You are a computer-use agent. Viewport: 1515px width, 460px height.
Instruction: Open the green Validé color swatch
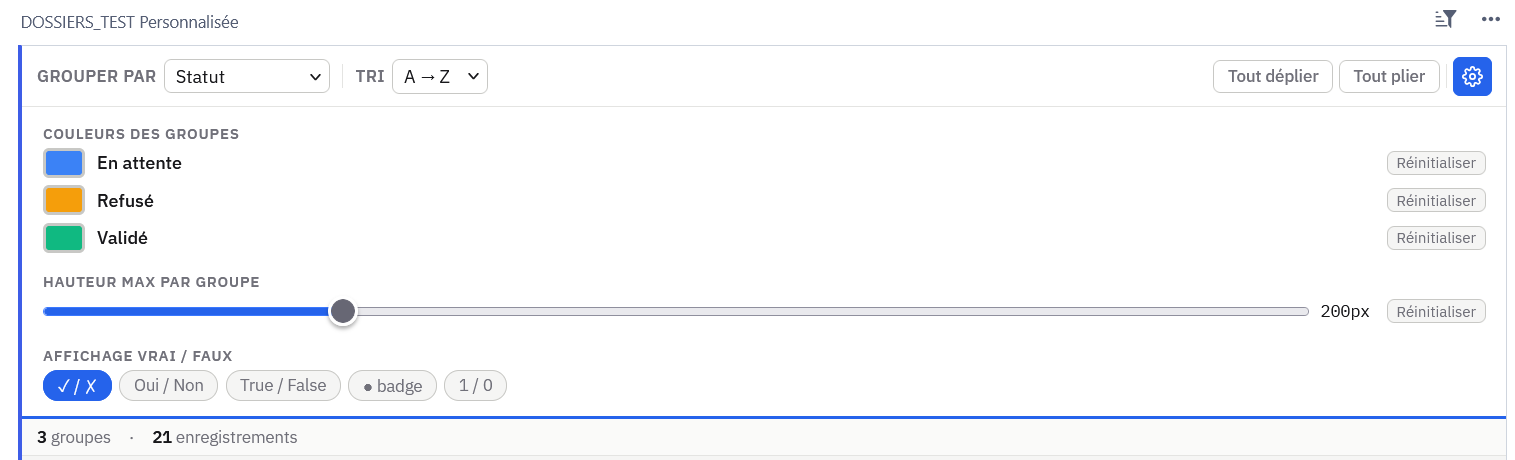point(64,238)
